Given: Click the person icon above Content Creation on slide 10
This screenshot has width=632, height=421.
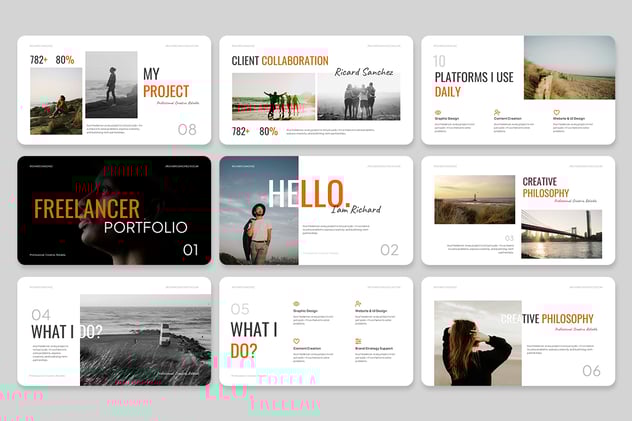Looking at the screenshot, I should pyautogui.click(x=497, y=112).
